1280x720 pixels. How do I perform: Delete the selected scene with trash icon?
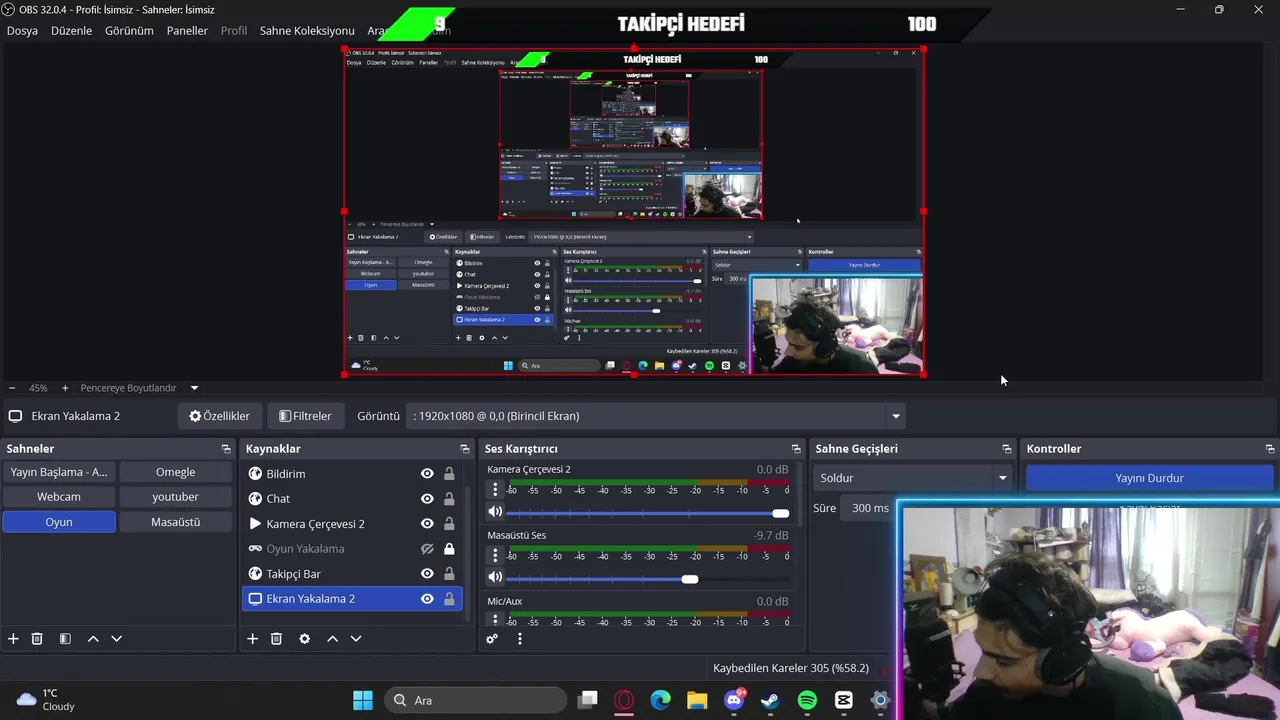pos(37,639)
